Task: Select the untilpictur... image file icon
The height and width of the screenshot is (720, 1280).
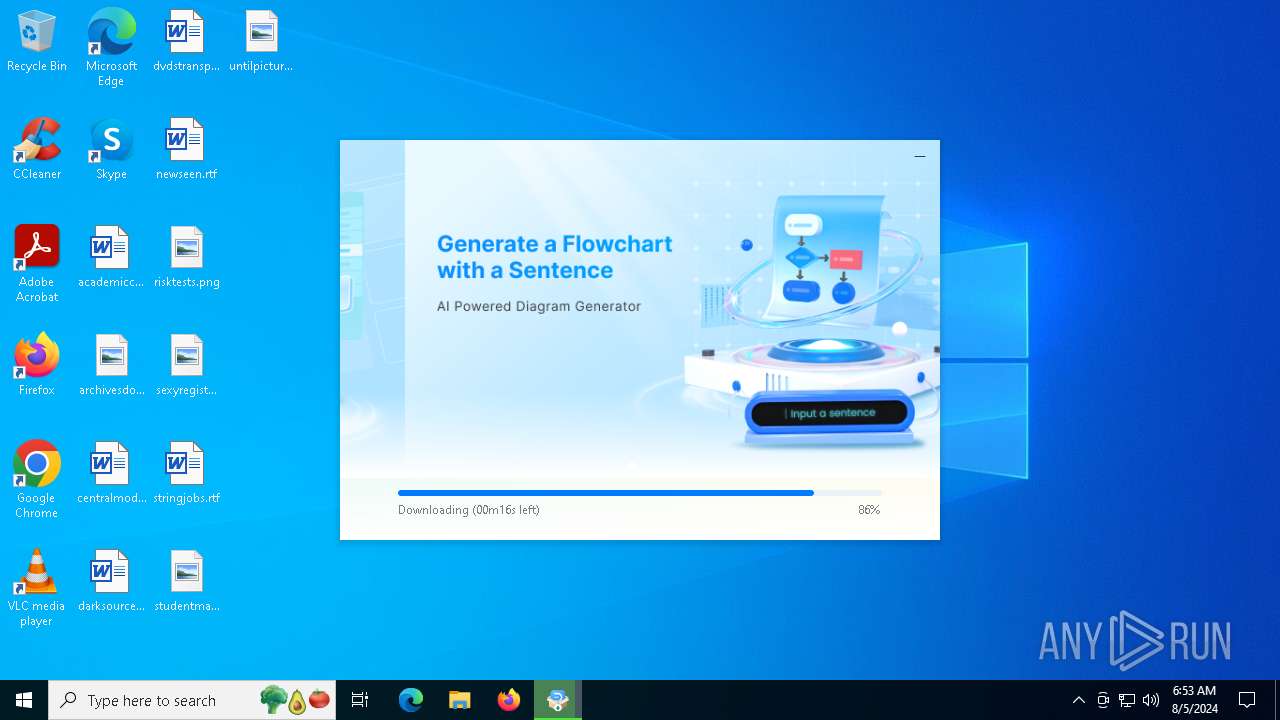Action: [x=261, y=42]
